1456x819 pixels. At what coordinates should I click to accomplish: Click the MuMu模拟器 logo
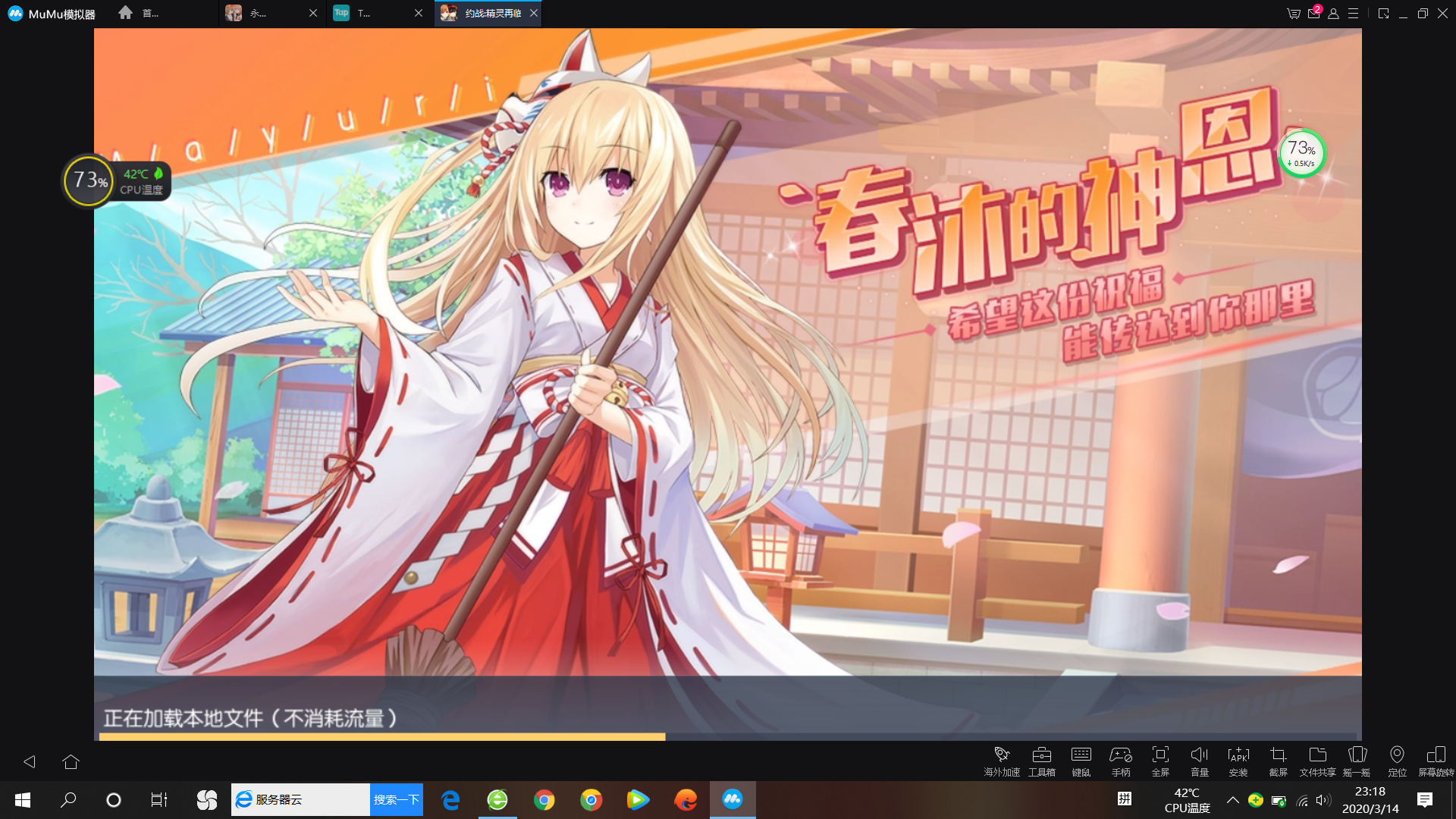click(x=52, y=14)
